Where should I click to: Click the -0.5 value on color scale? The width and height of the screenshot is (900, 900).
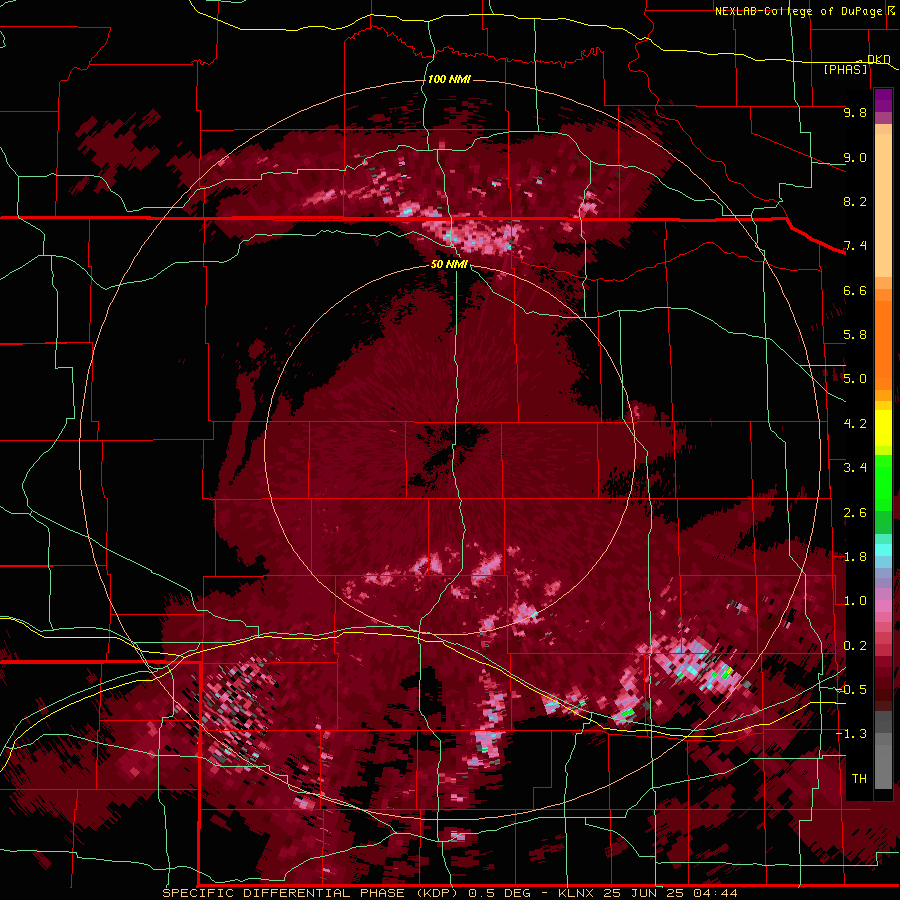[851, 690]
